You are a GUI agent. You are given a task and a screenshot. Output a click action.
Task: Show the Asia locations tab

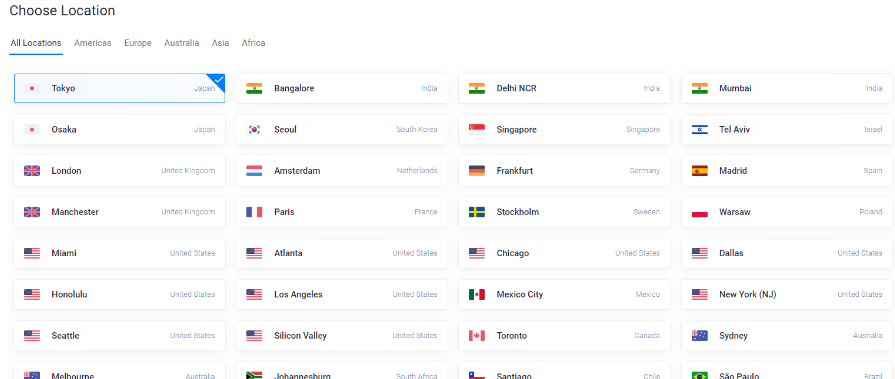[220, 43]
